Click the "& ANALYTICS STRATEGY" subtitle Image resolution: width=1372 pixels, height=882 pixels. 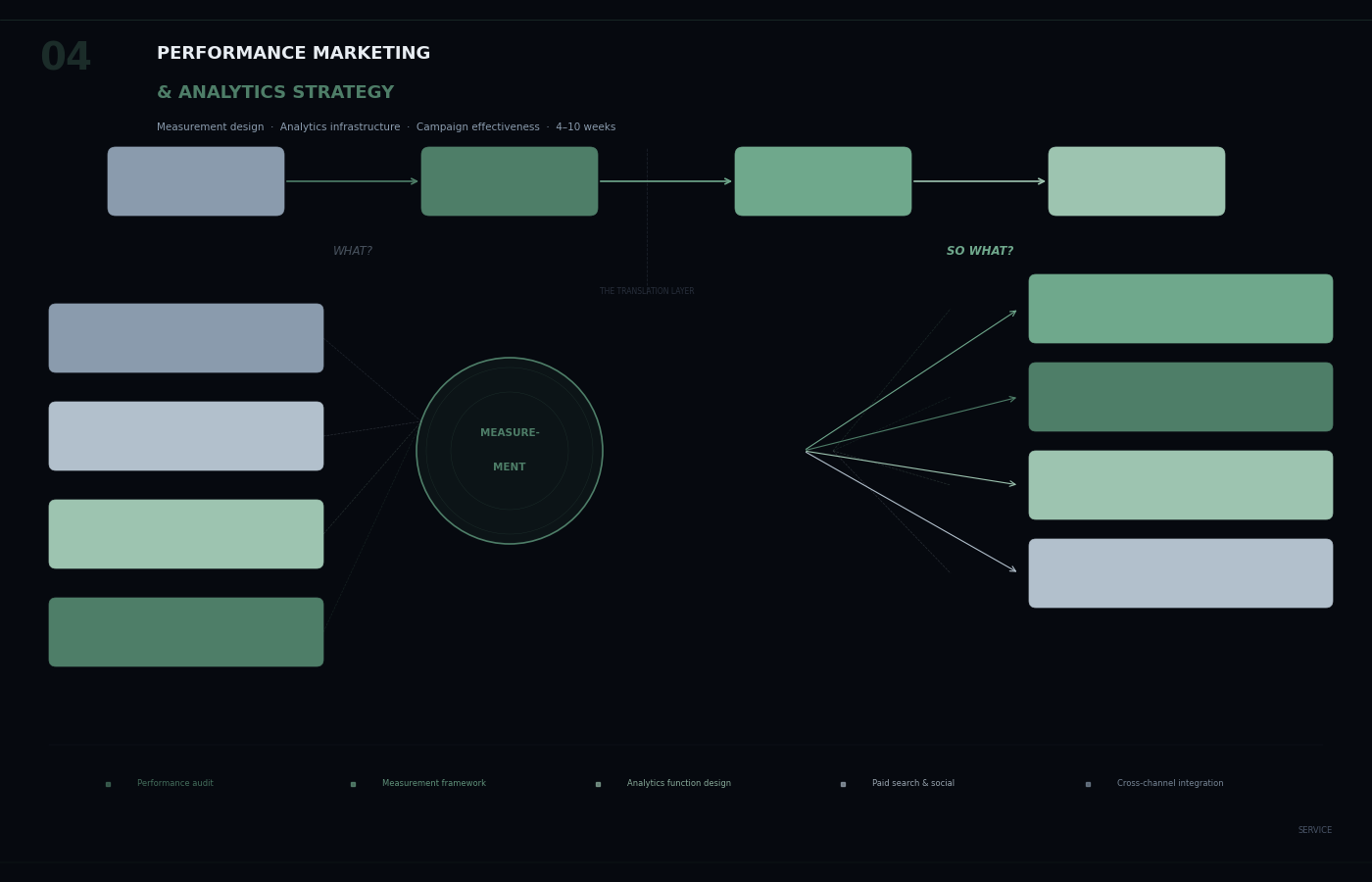275,93
